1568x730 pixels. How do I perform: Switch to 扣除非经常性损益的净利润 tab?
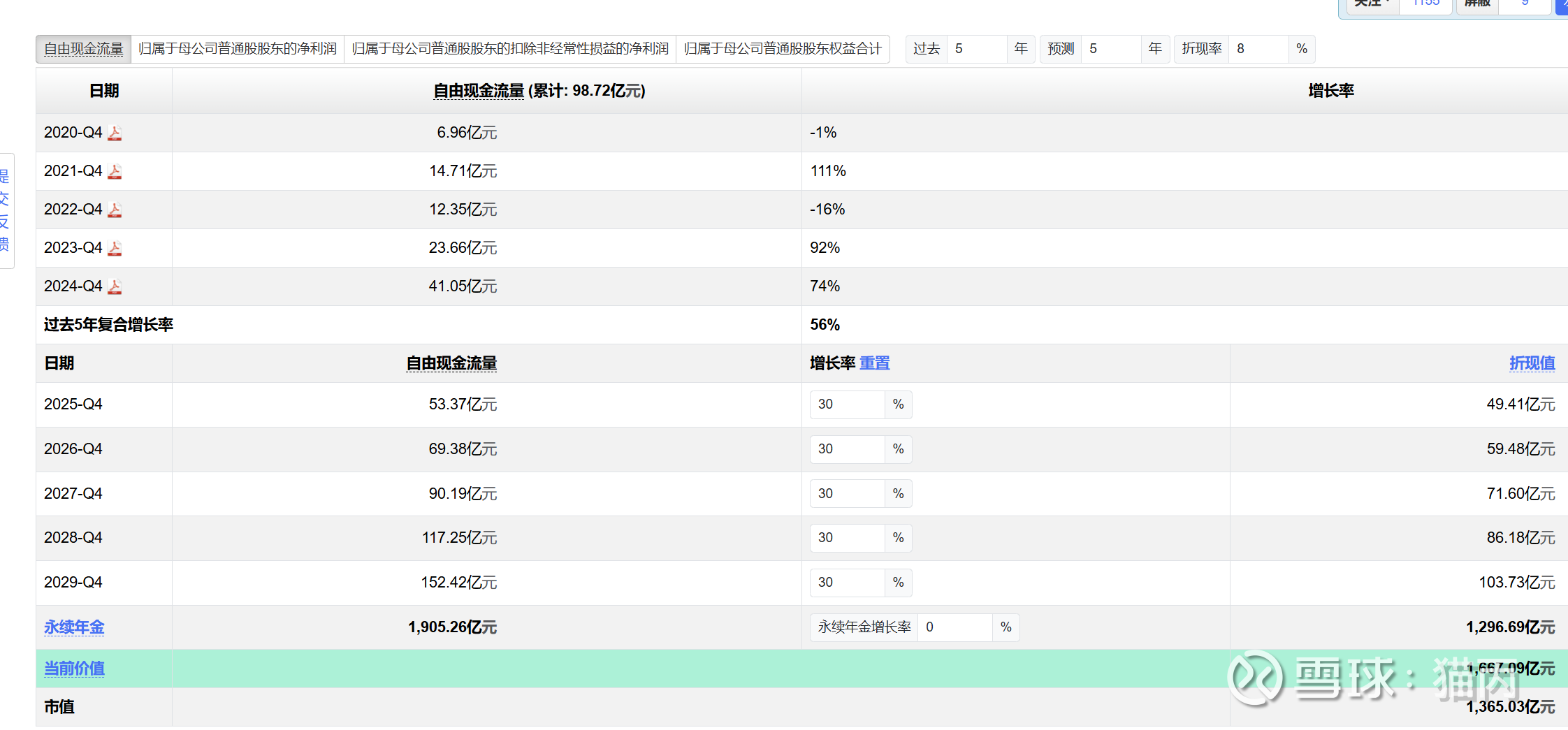(510, 49)
